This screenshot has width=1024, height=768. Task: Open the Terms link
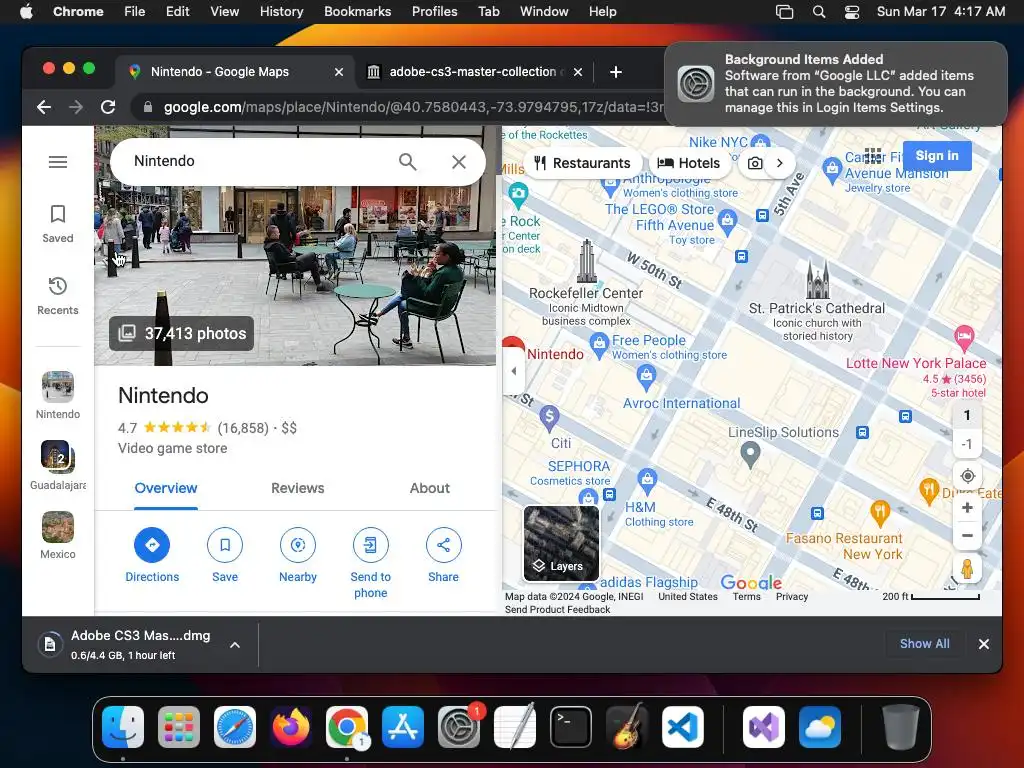click(x=746, y=596)
